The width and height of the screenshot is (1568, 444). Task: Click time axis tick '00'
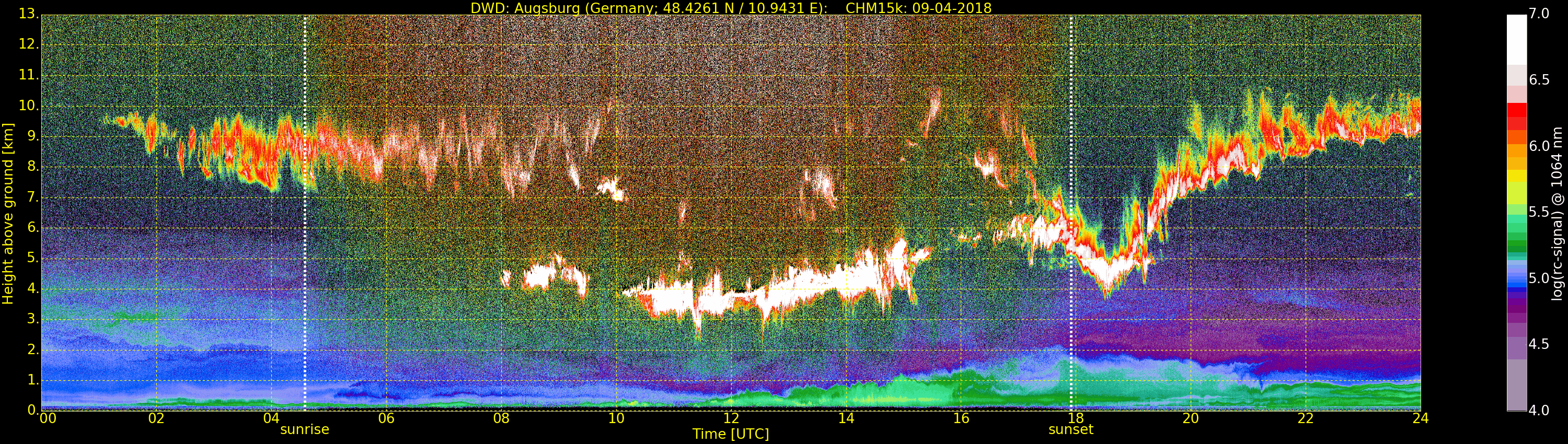click(48, 418)
